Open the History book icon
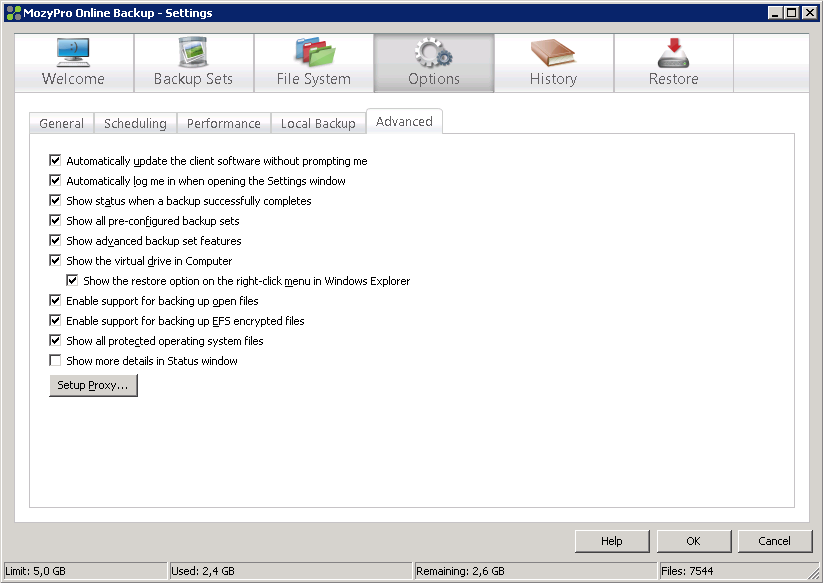The height and width of the screenshot is (583, 823). (x=553, y=52)
